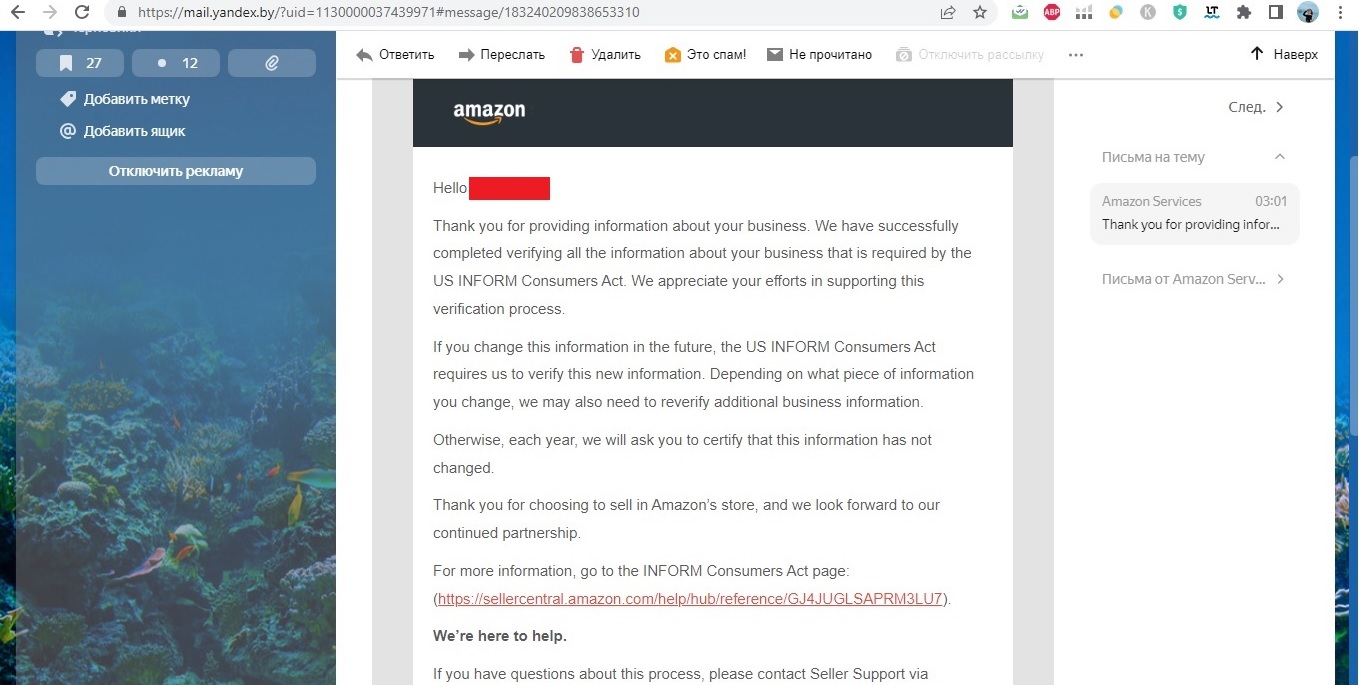The image size is (1359, 685).
Task: Bookmark page with the star icon
Action: pyautogui.click(x=980, y=13)
